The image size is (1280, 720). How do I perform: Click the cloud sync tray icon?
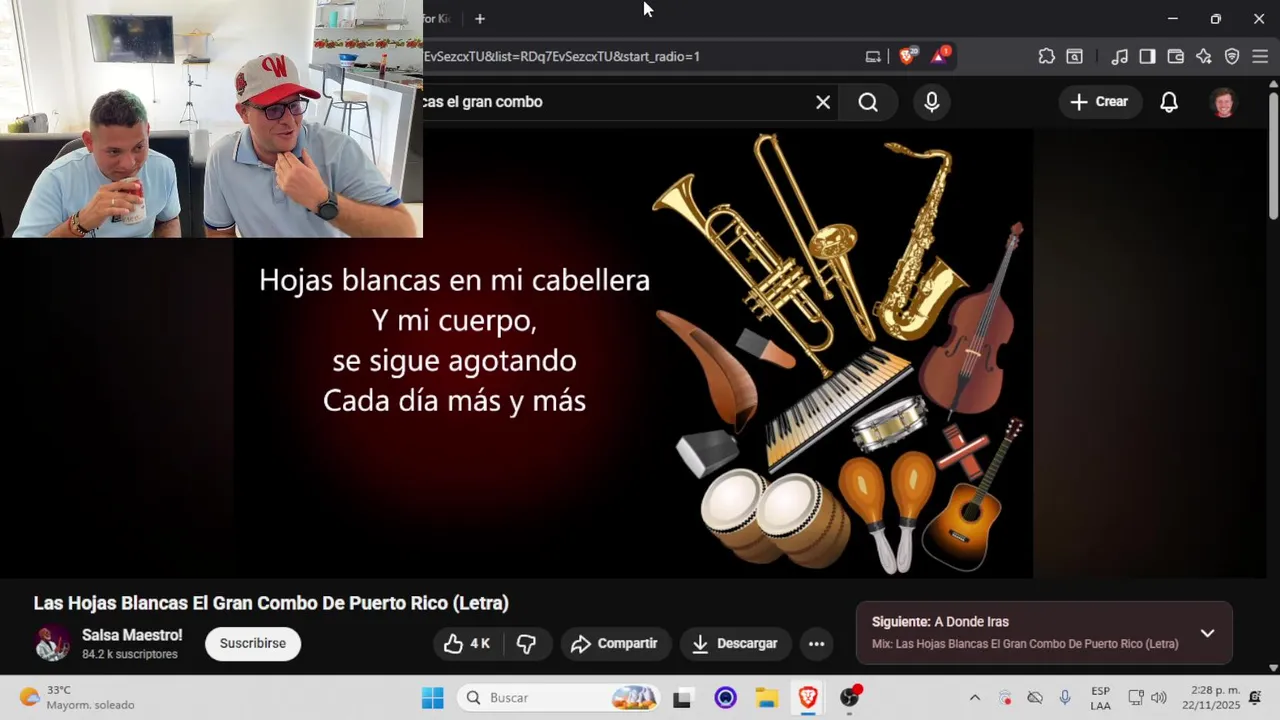pyautogui.click(x=1035, y=698)
